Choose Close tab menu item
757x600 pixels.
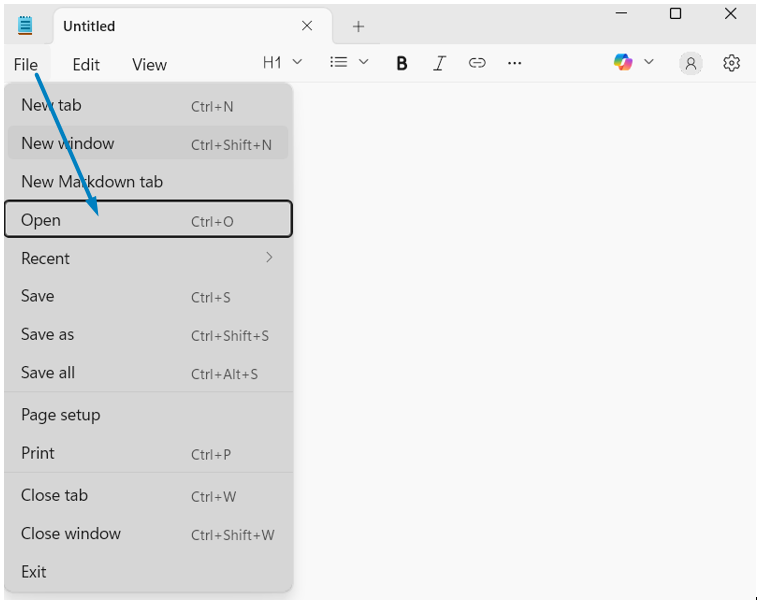point(148,495)
